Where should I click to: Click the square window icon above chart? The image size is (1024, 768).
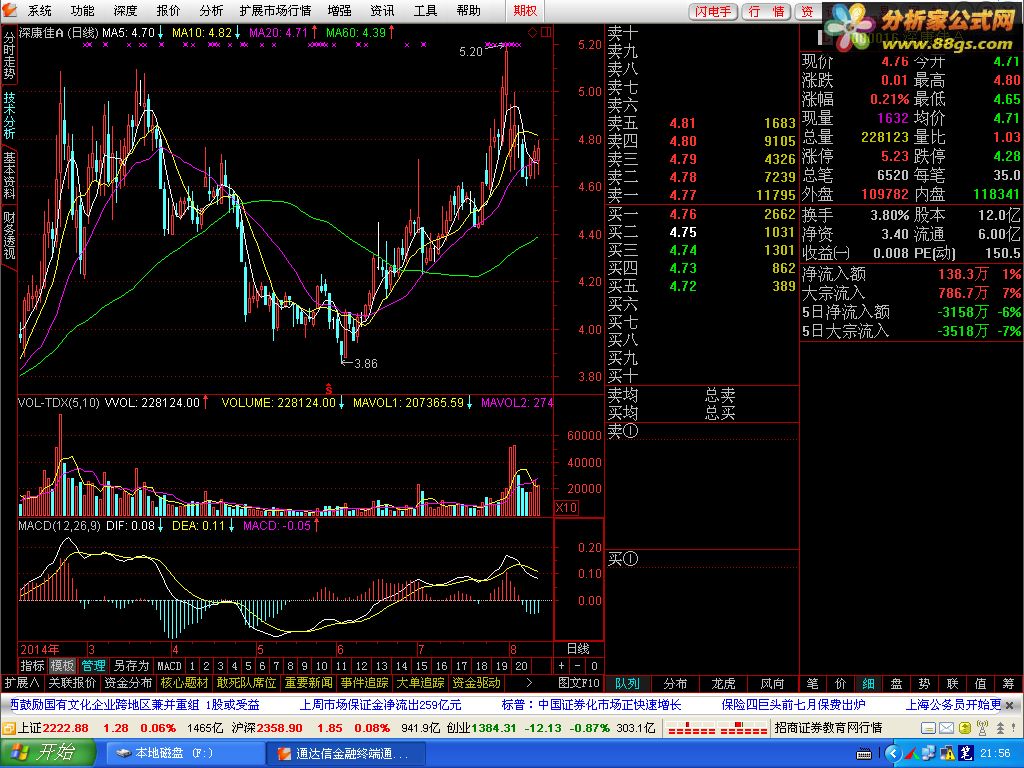[x=546, y=32]
